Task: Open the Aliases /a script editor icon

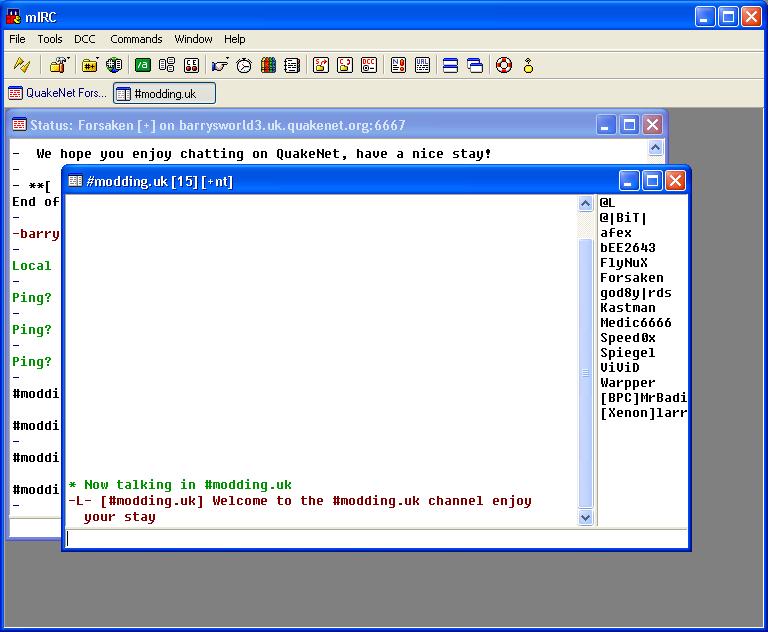Action: [143, 65]
